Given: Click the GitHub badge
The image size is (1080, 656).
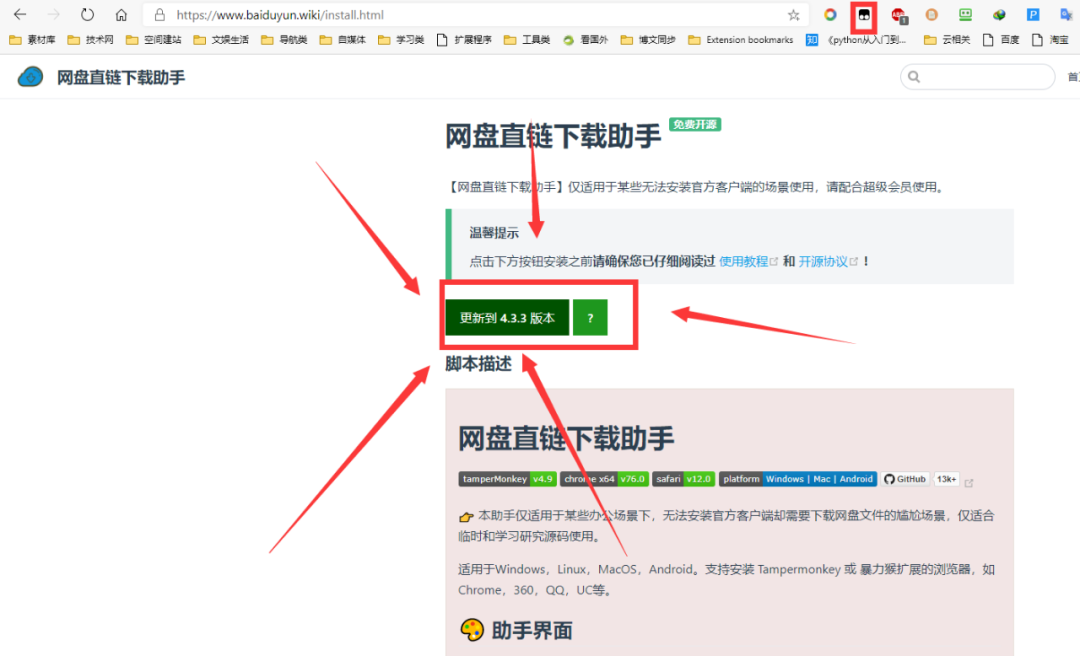Looking at the screenshot, I should tap(904, 479).
